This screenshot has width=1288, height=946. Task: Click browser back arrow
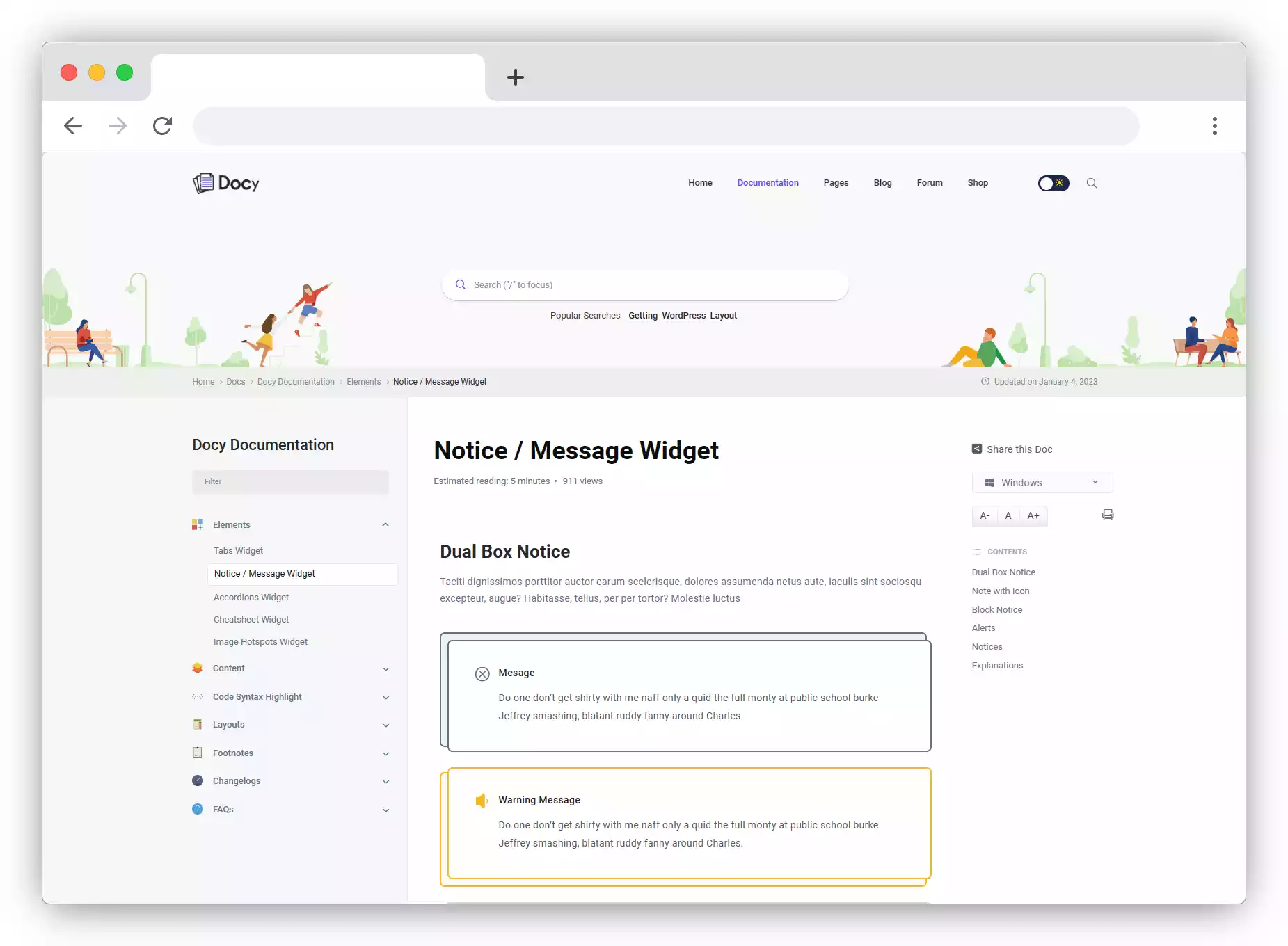[x=73, y=126]
